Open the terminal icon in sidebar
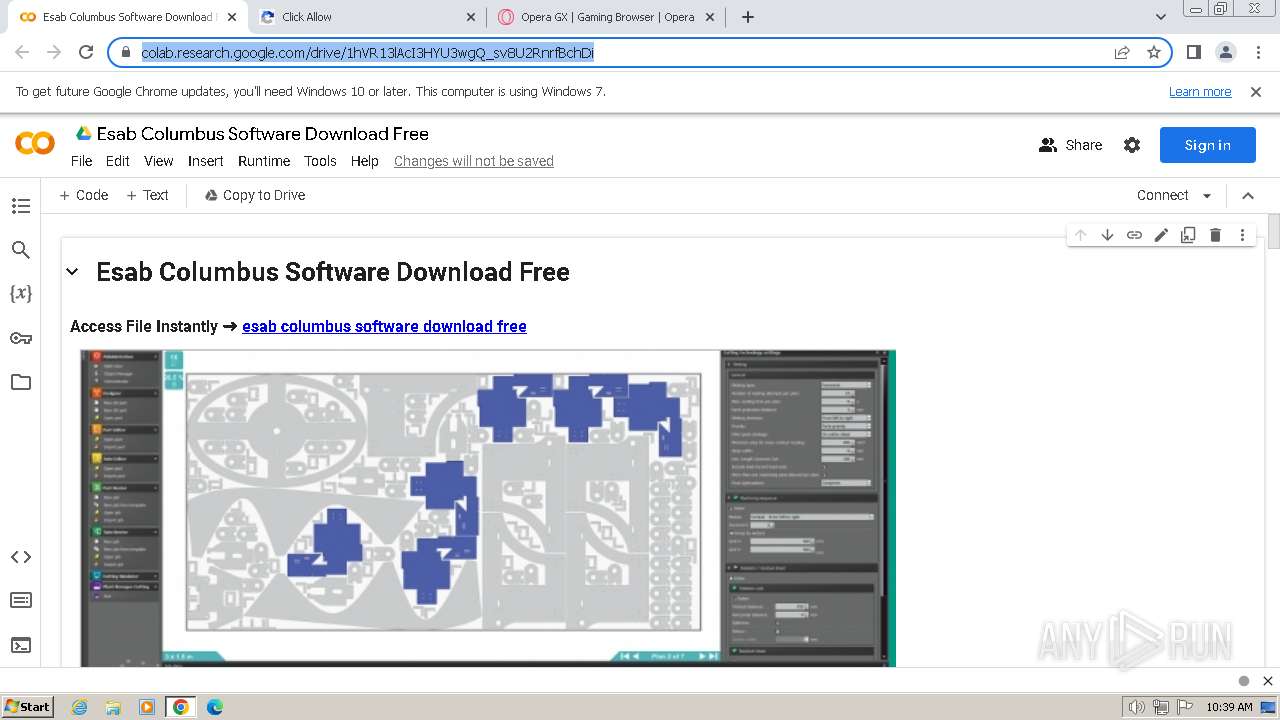Viewport: 1280px width, 720px height. (x=20, y=645)
